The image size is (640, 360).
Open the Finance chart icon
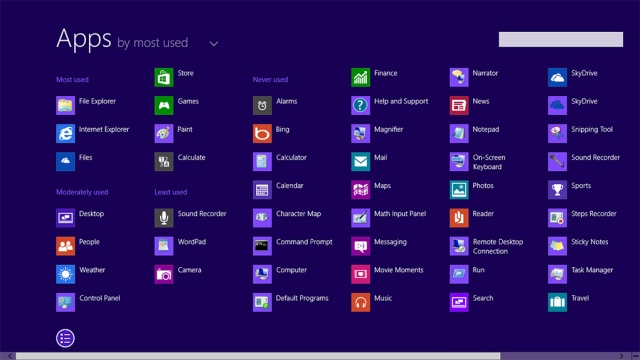(360, 77)
